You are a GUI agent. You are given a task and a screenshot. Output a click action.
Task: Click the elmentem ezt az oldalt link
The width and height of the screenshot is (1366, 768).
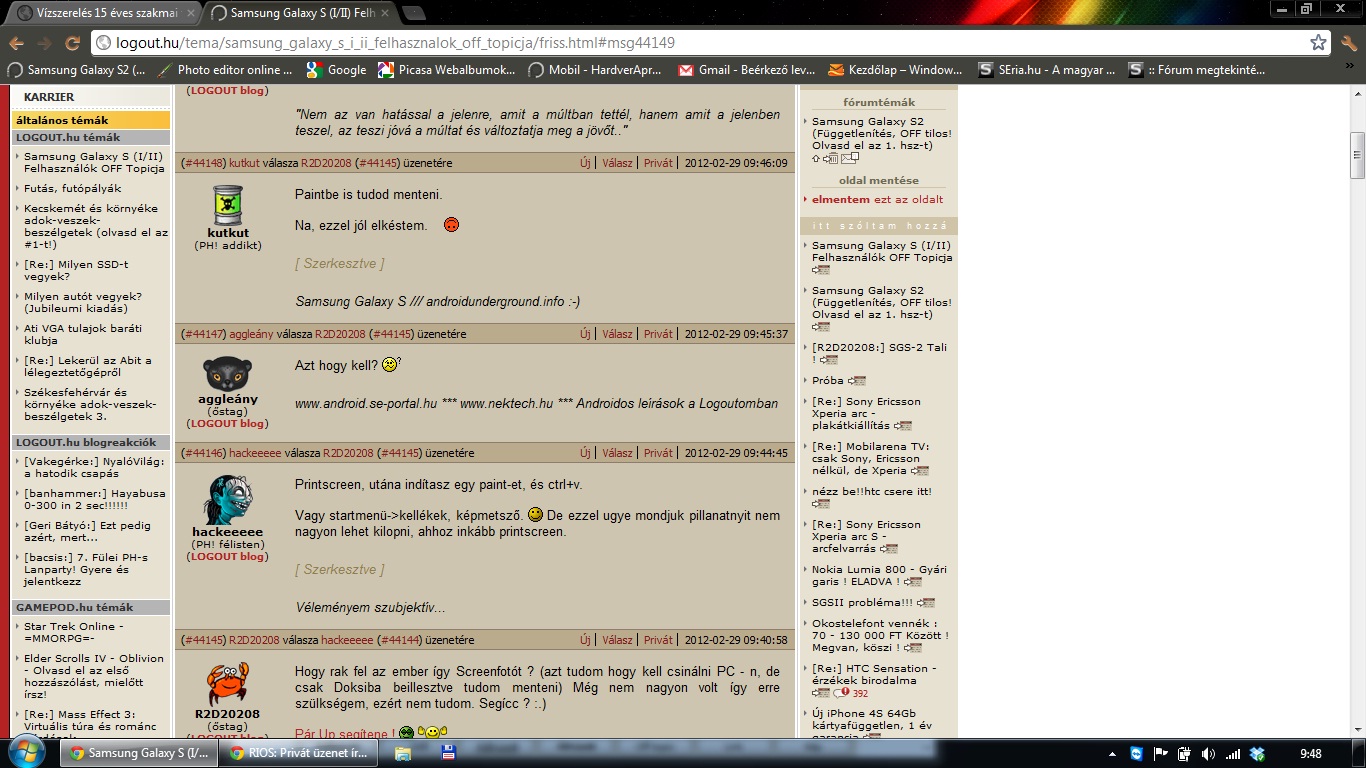click(877, 200)
